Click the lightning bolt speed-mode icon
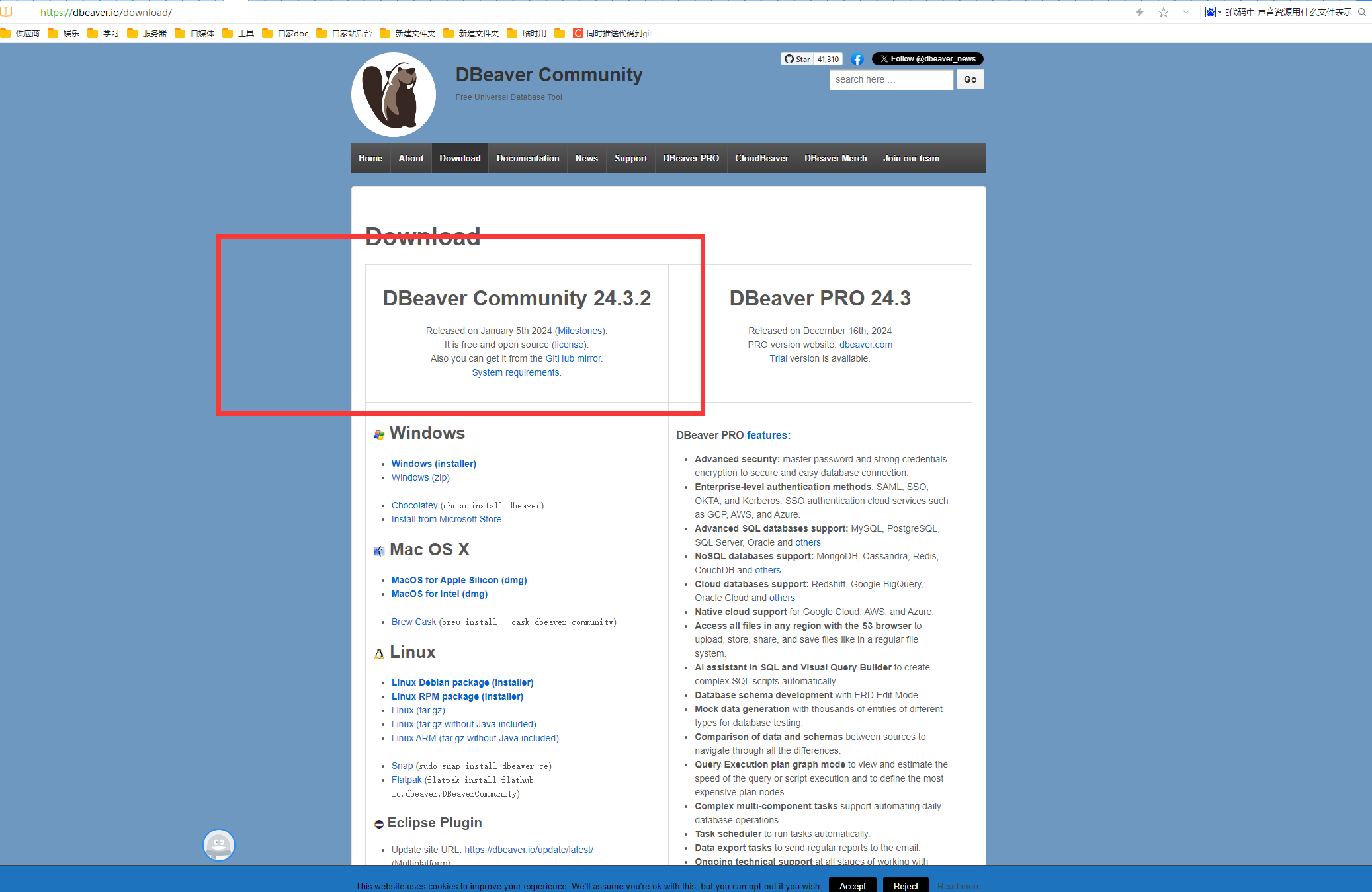The height and width of the screenshot is (892, 1372). point(1140,12)
